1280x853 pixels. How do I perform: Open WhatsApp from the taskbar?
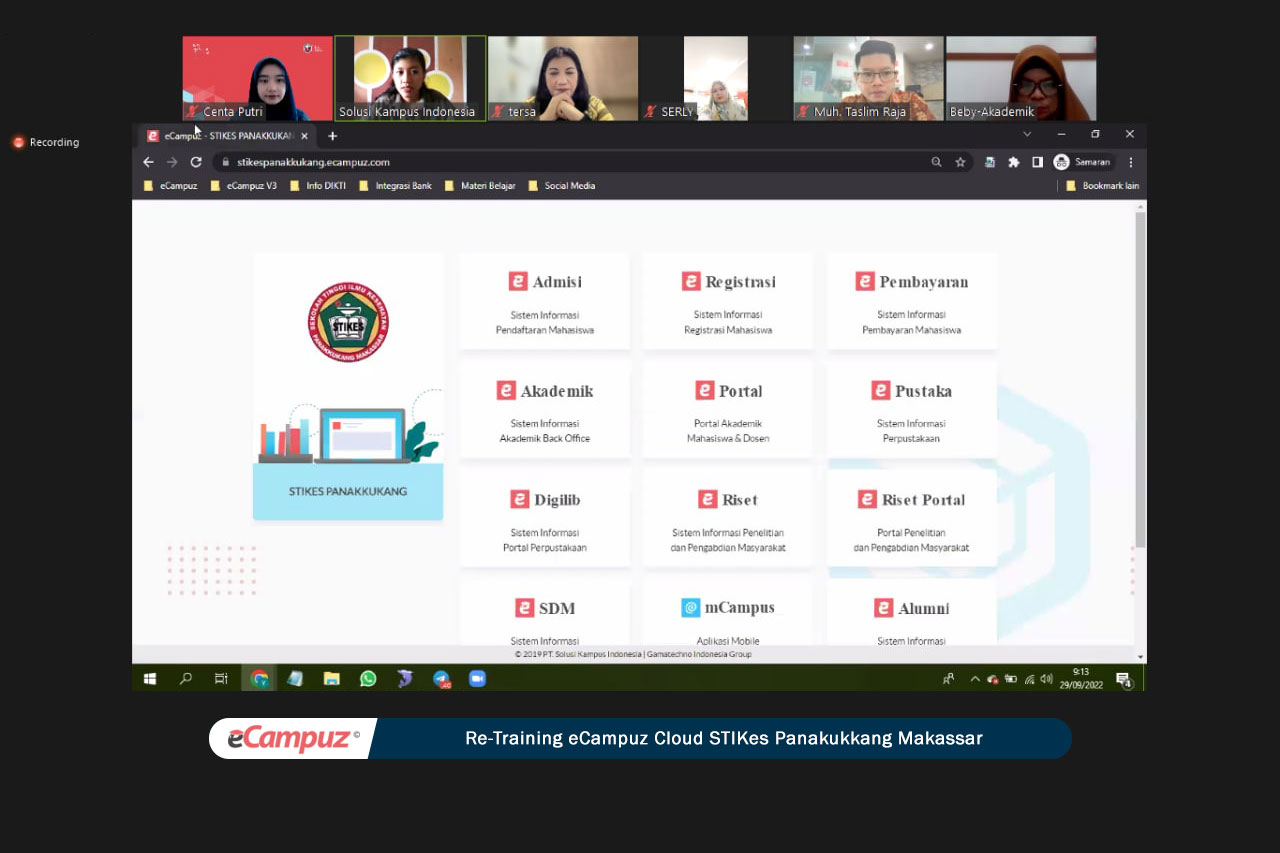(368, 678)
